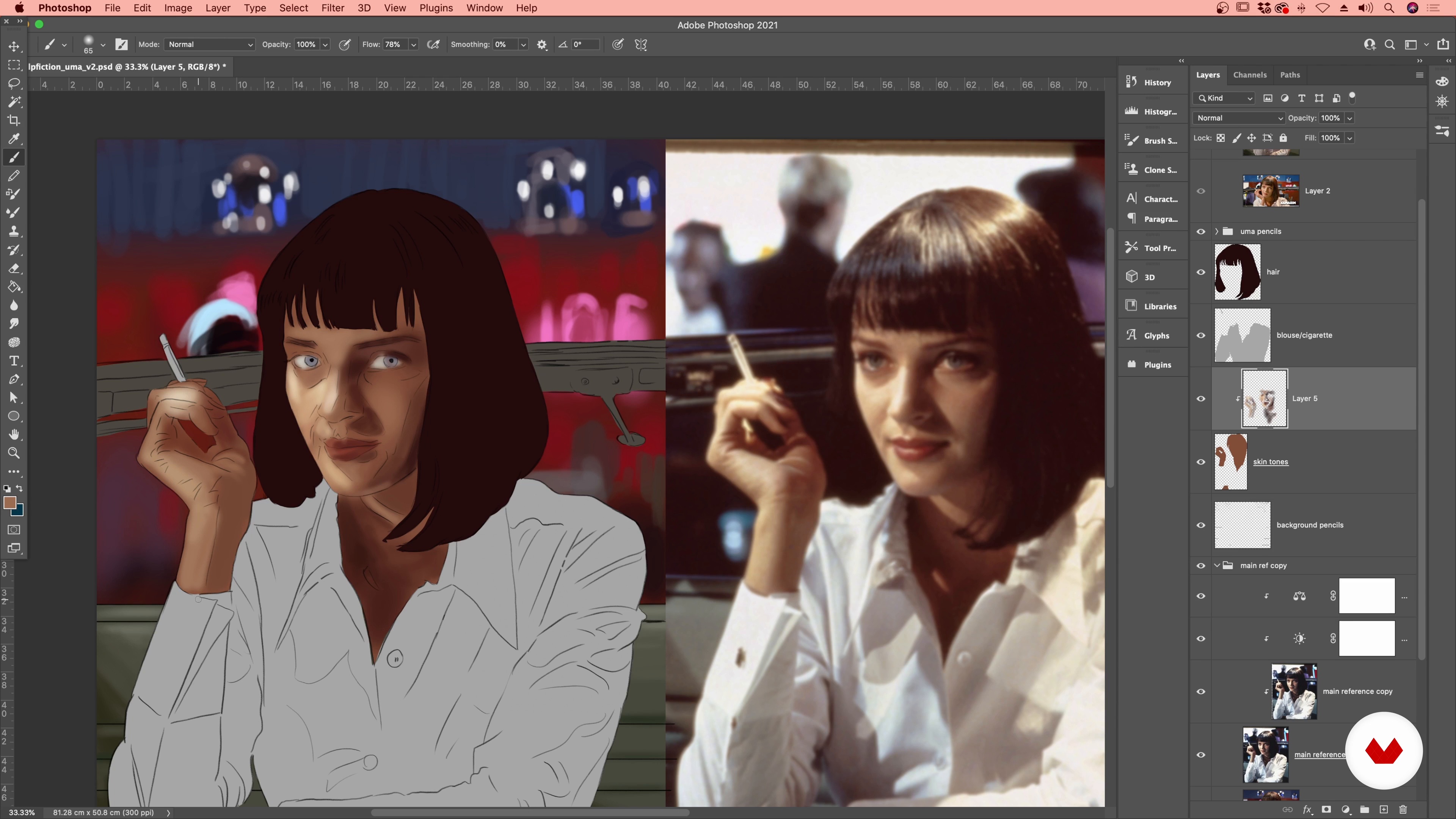
Task: Toggle symmetry paint butterfly icon
Action: [641, 45]
